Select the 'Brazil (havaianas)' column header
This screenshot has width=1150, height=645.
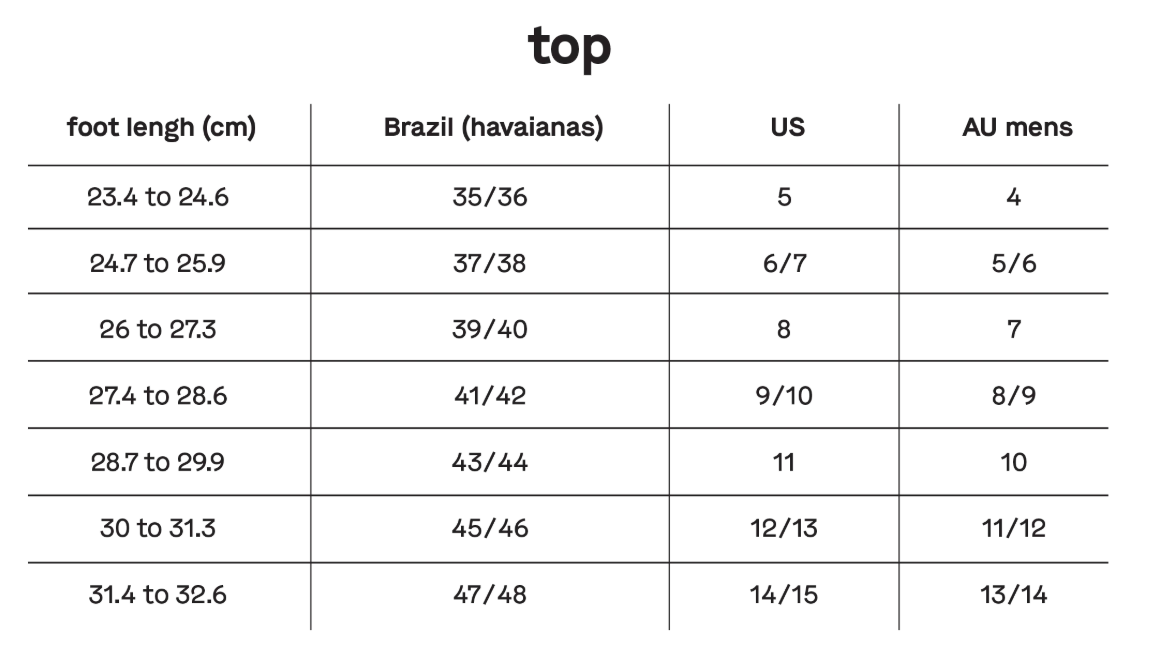click(x=494, y=128)
